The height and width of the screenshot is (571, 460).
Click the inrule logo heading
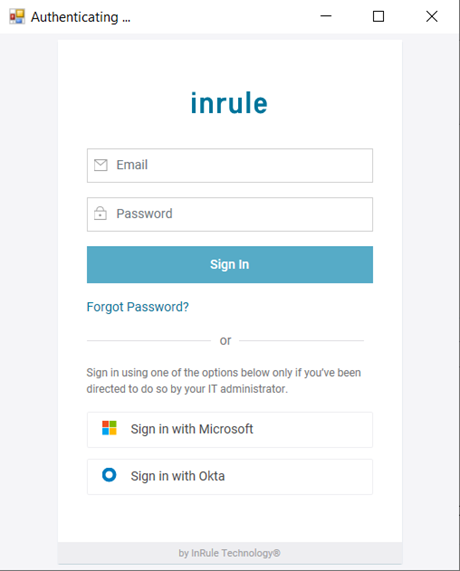pyautogui.click(x=229, y=103)
